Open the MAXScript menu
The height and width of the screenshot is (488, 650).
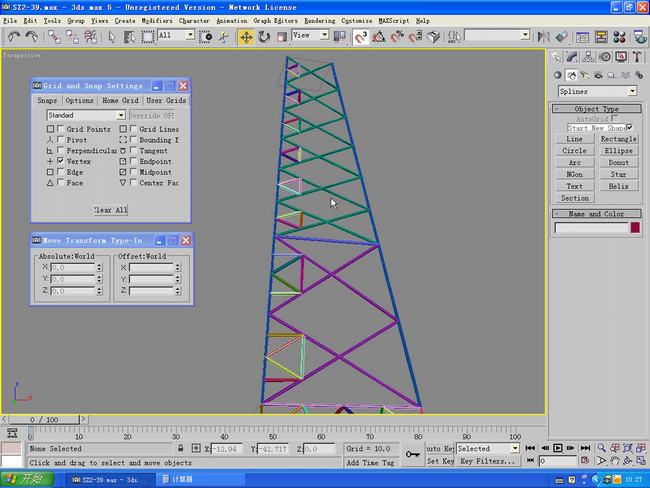tap(393, 20)
